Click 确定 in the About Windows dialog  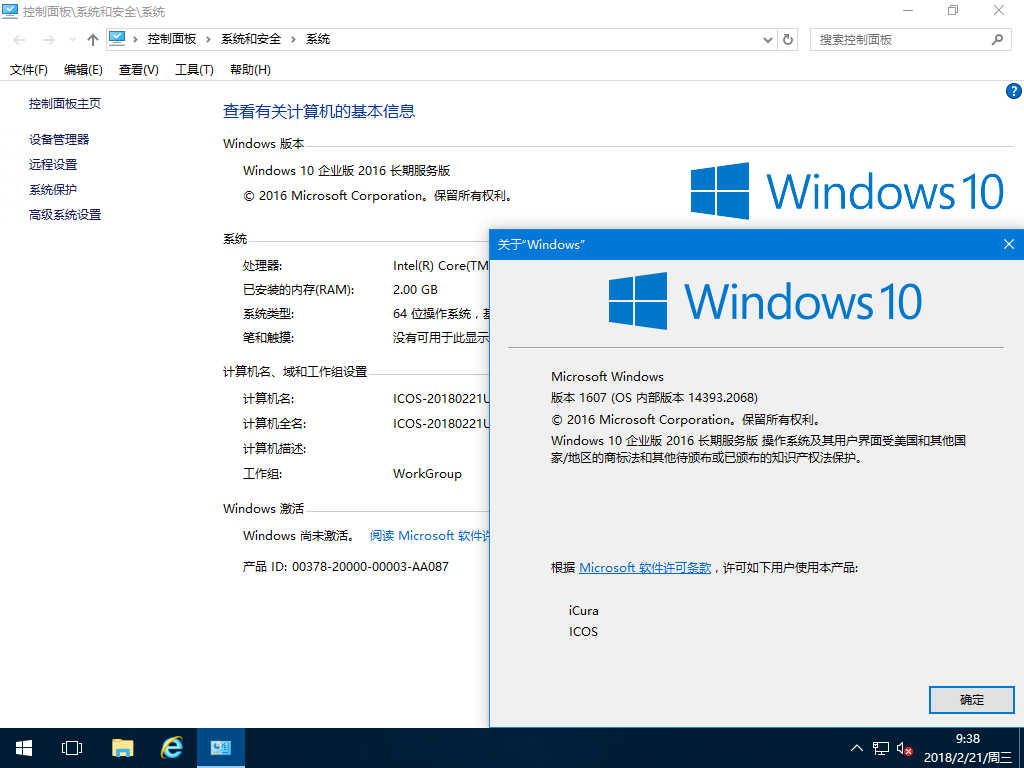(x=971, y=700)
